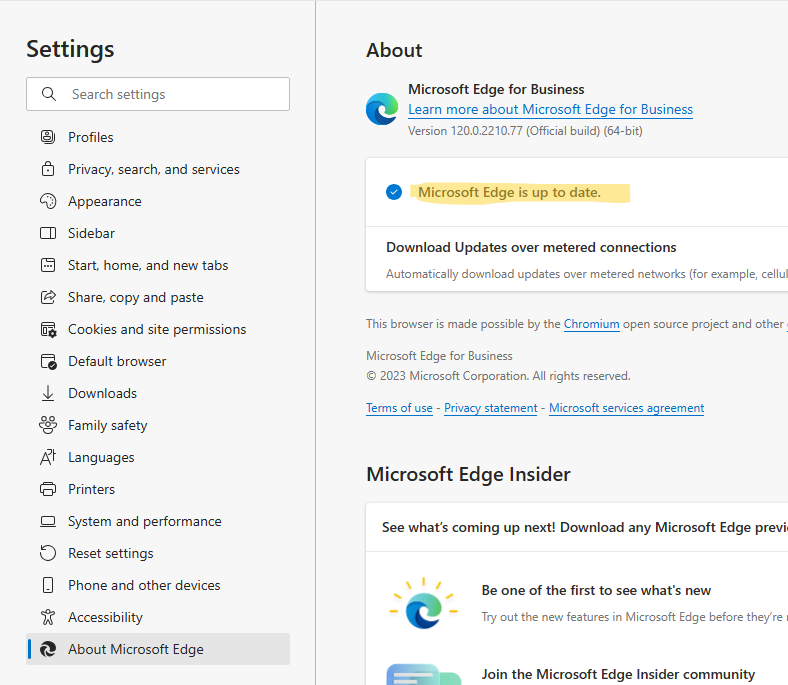Click the Accessibility figure icon
Viewport: 788px width, 685px height.
[47, 617]
